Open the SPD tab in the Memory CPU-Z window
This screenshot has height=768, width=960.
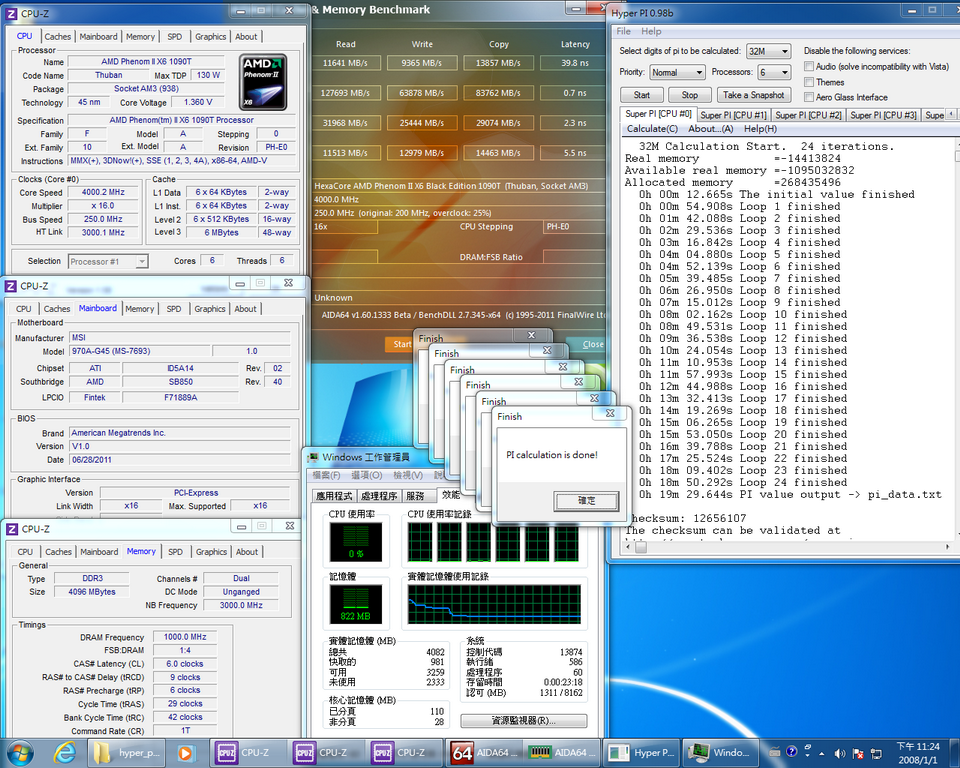175,552
